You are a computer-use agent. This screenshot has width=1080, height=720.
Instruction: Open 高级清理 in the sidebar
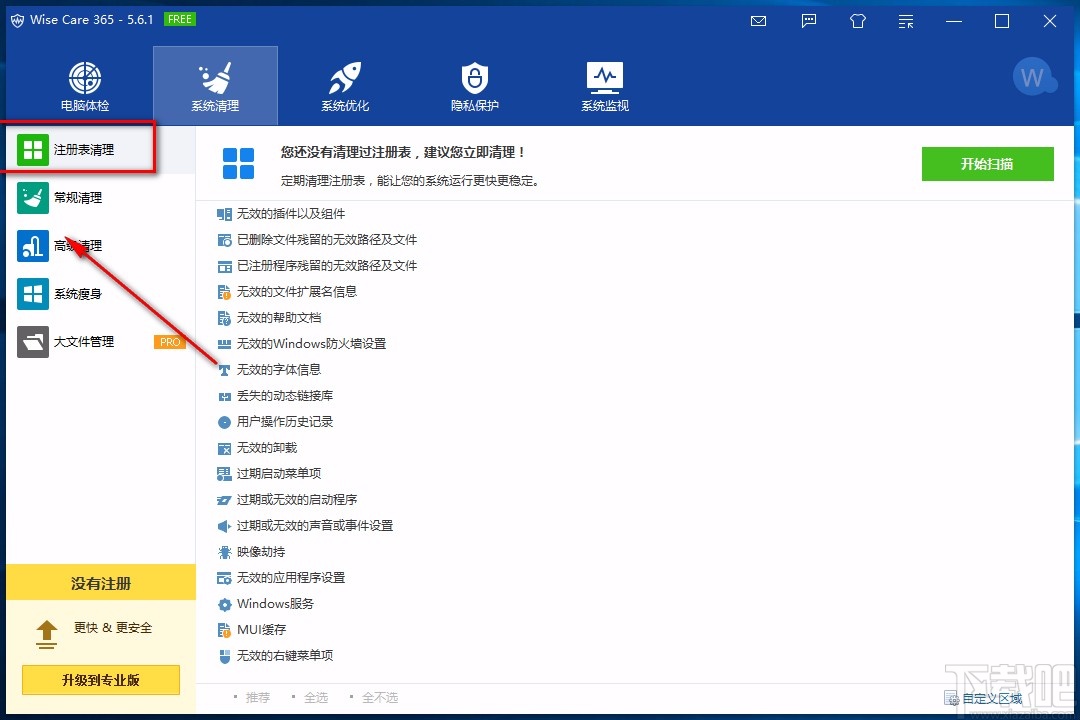(x=101, y=246)
